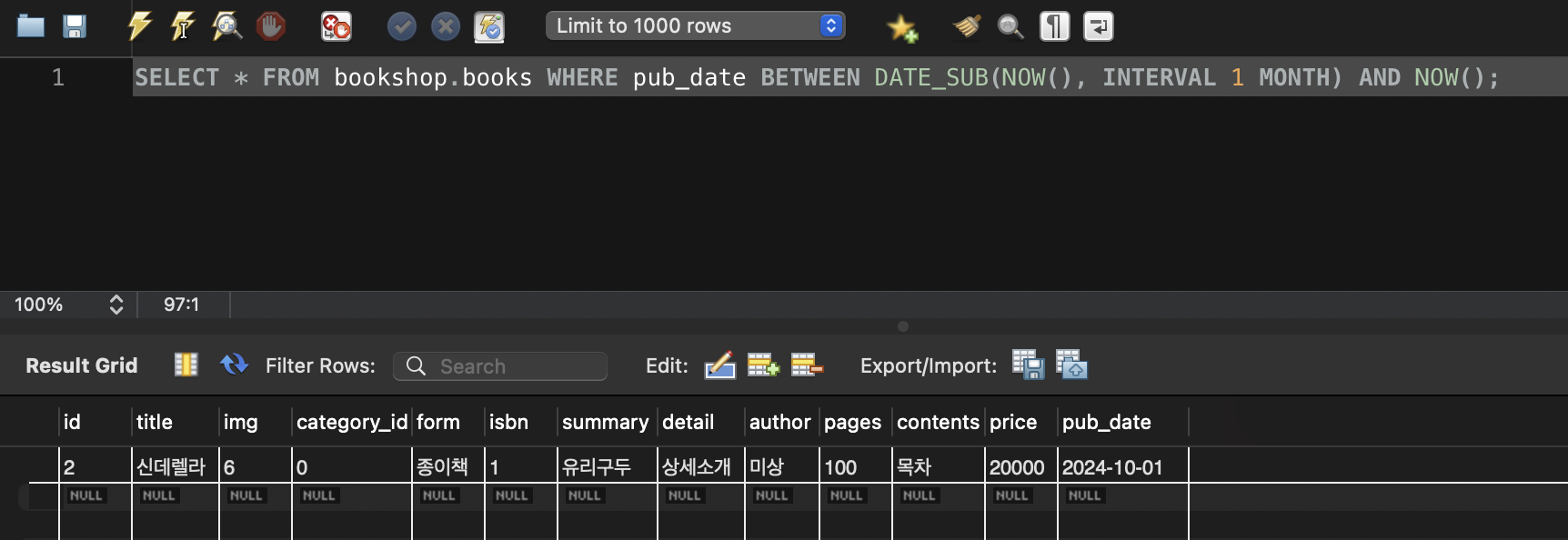1568x540 pixels.
Task: Edit current row pencil icon
Action: [x=719, y=365]
